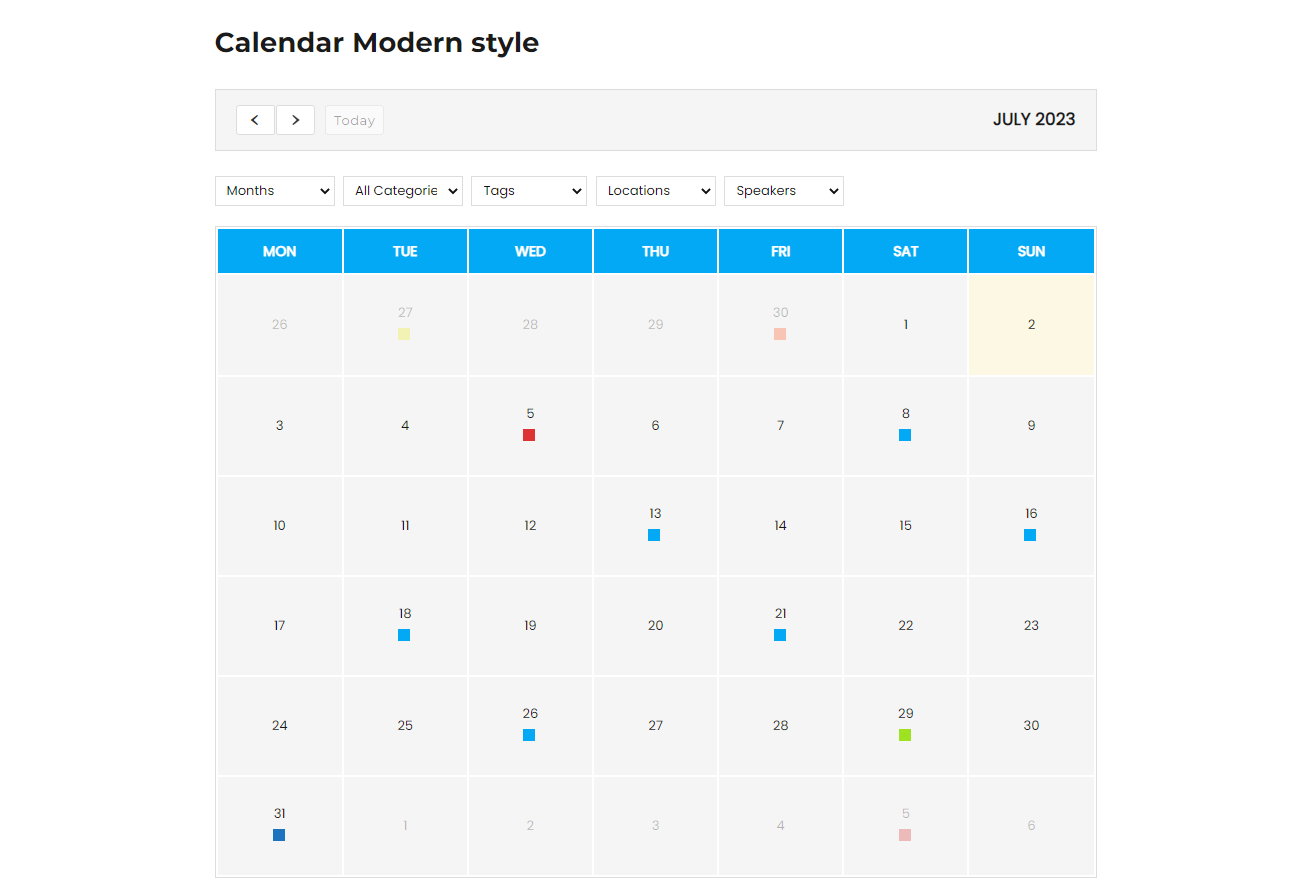
Task: Open the All Categories dropdown
Action: [403, 191]
